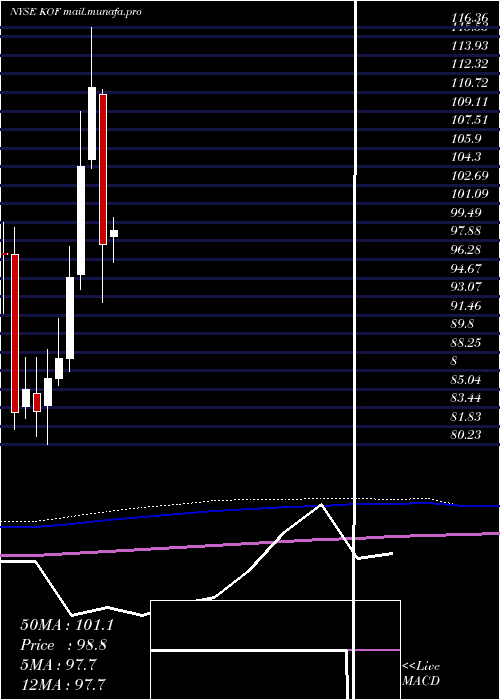The image size is (500, 700).
Task: Select the 88.25 price axis label
Action: point(467,342)
